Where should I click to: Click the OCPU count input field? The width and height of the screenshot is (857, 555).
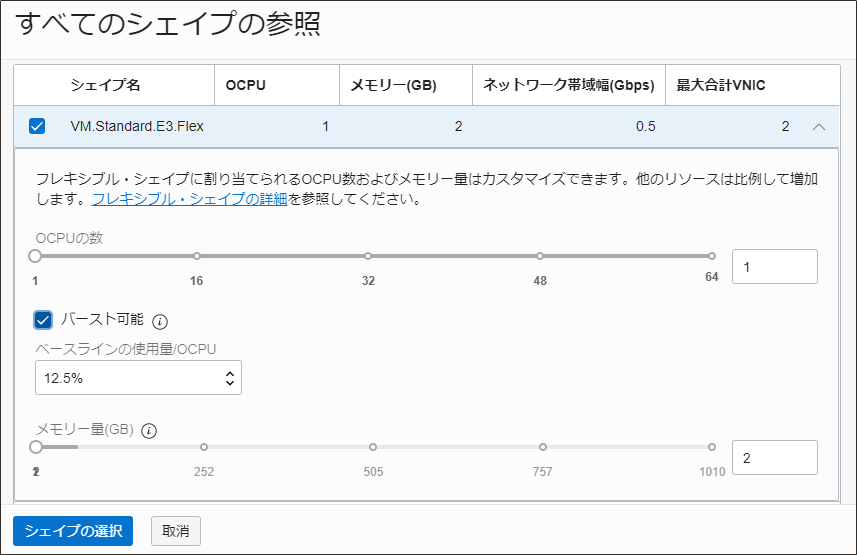click(x=774, y=267)
